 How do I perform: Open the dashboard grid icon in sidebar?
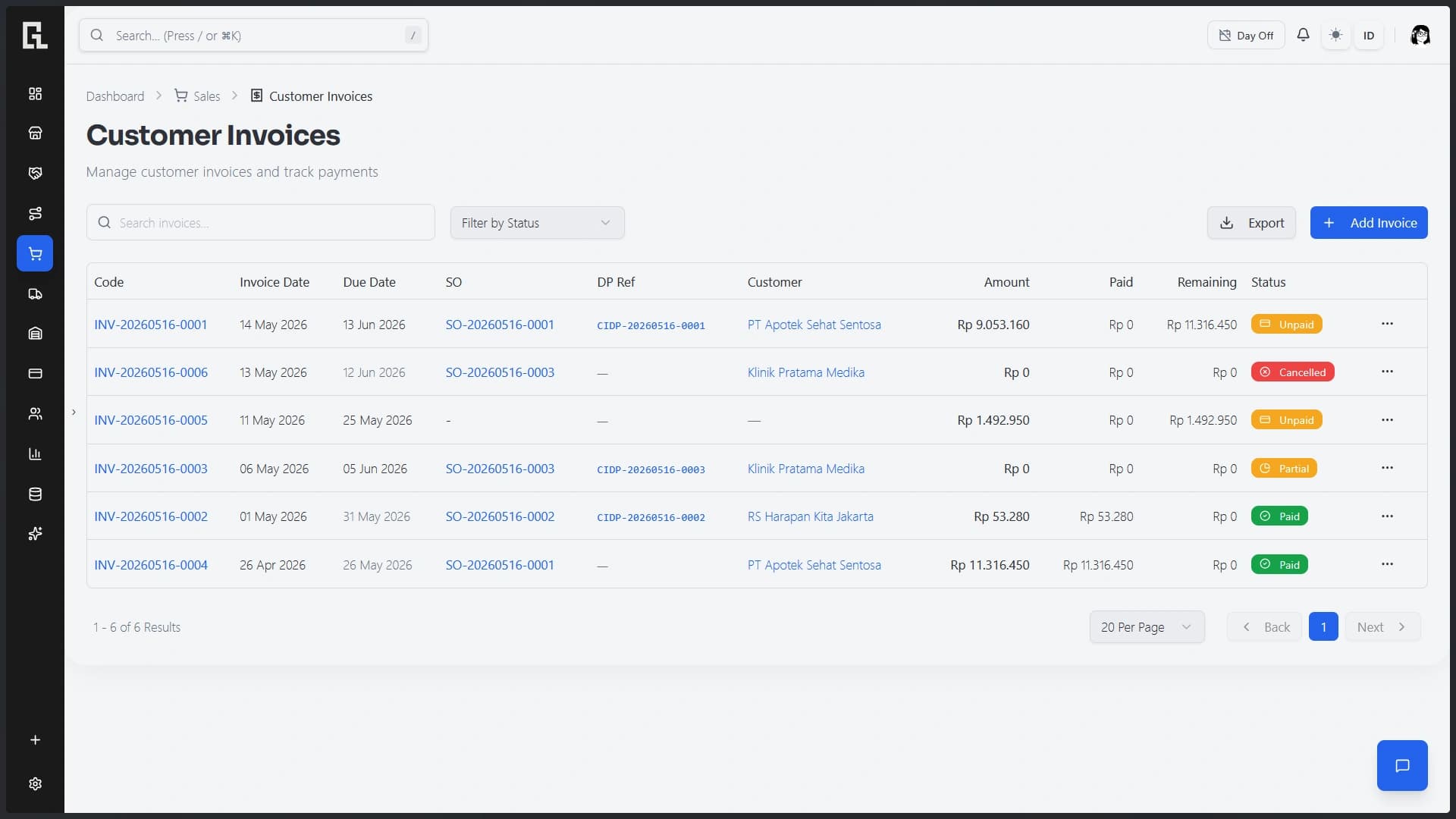pyautogui.click(x=35, y=93)
